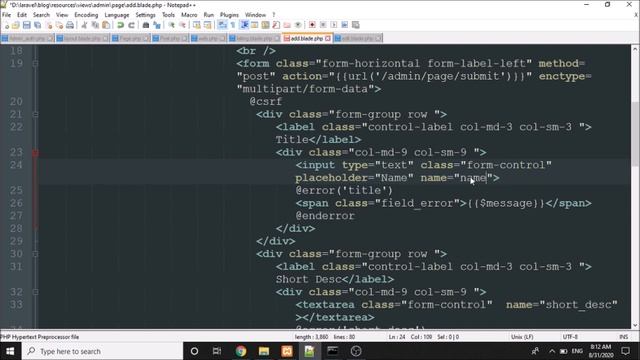Select the add.blade.php tab
The width and height of the screenshot is (640, 360).
point(307,38)
